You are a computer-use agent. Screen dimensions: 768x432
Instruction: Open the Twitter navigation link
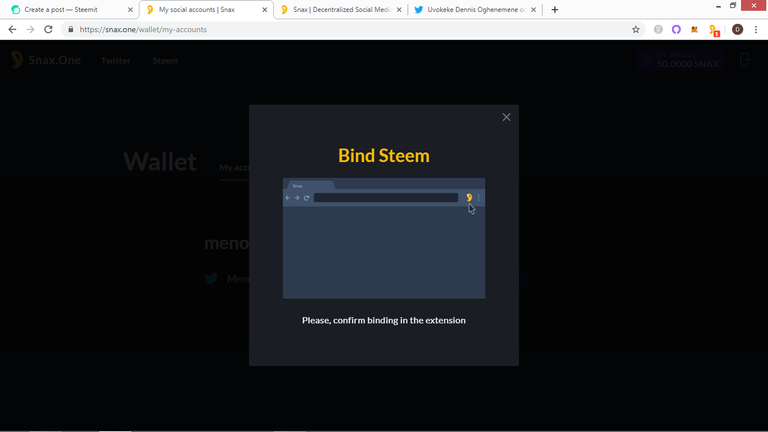(116, 61)
